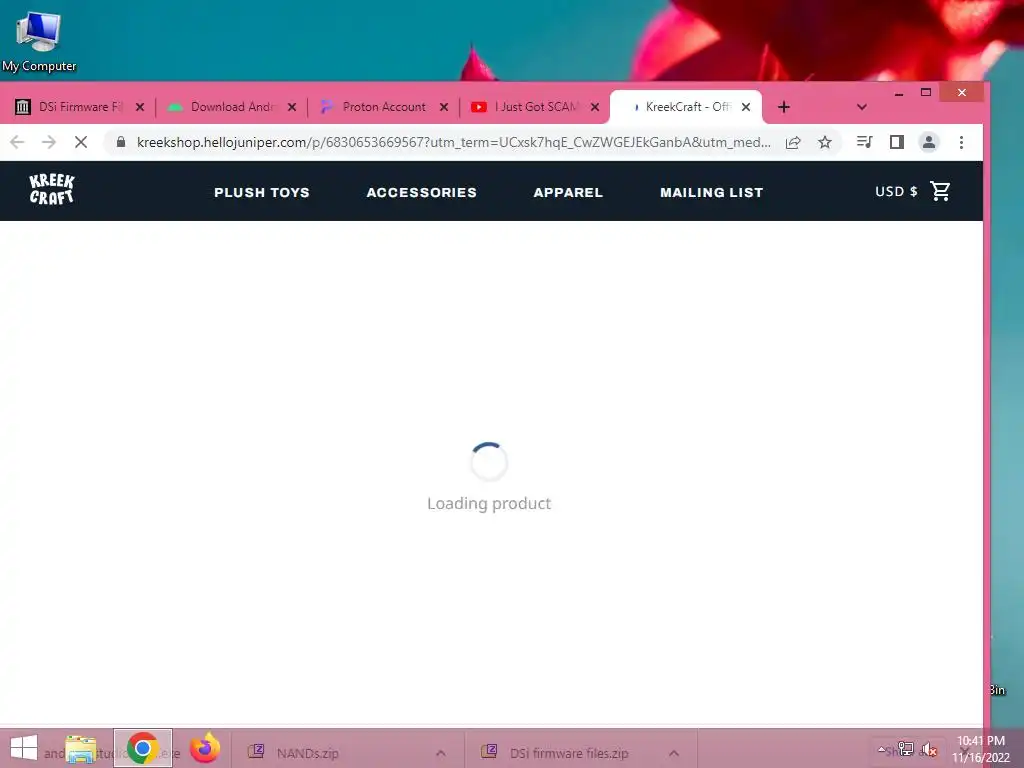Share this page
This screenshot has height=768, width=1024.
coord(793,142)
